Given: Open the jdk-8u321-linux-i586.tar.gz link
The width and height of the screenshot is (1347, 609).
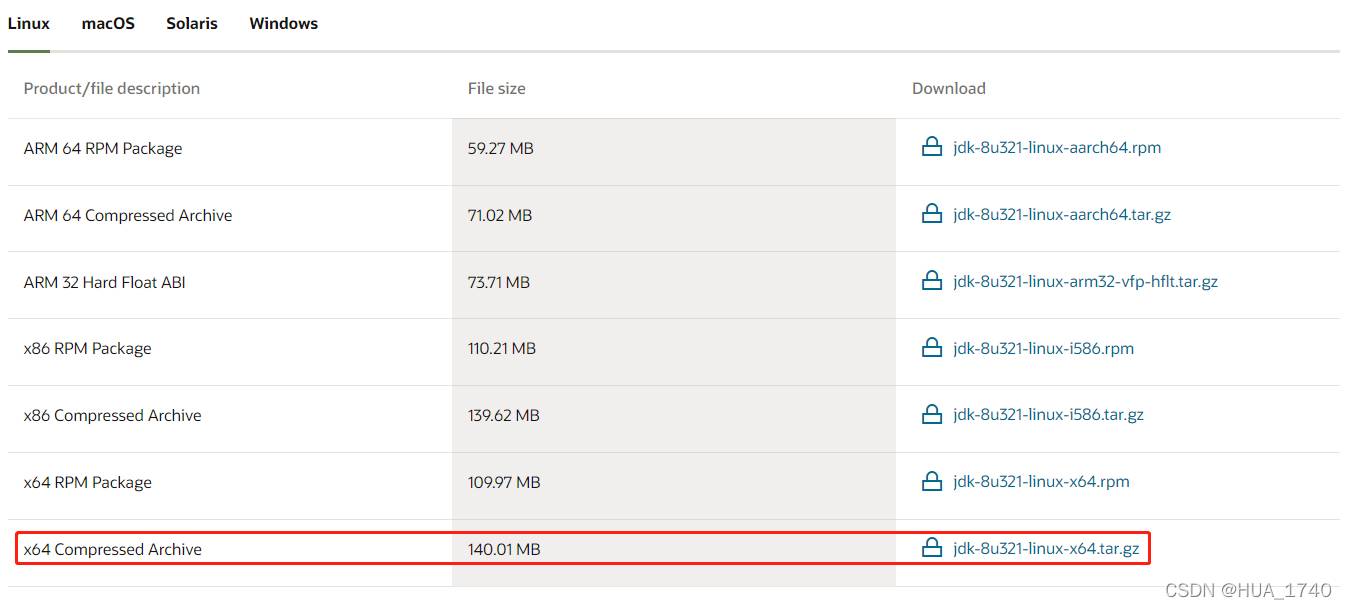Looking at the screenshot, I should click(1048, 415).
